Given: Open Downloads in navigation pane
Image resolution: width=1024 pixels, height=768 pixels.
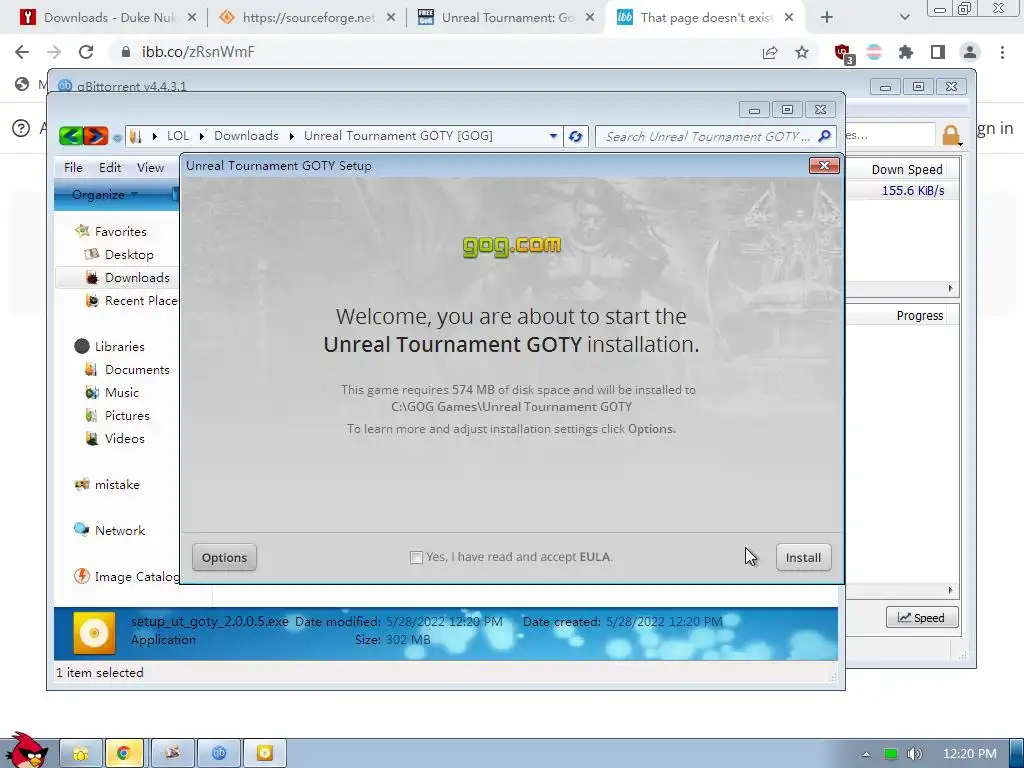Looking at the screenshot, I should (x=136, y=278).
